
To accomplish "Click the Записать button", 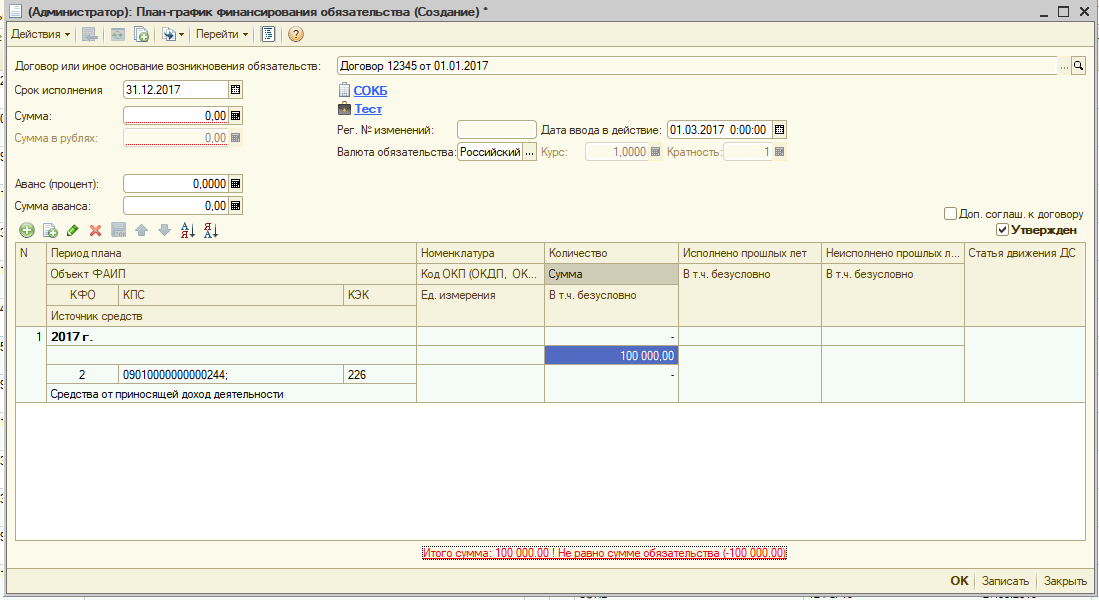I will pos(1005,581).
